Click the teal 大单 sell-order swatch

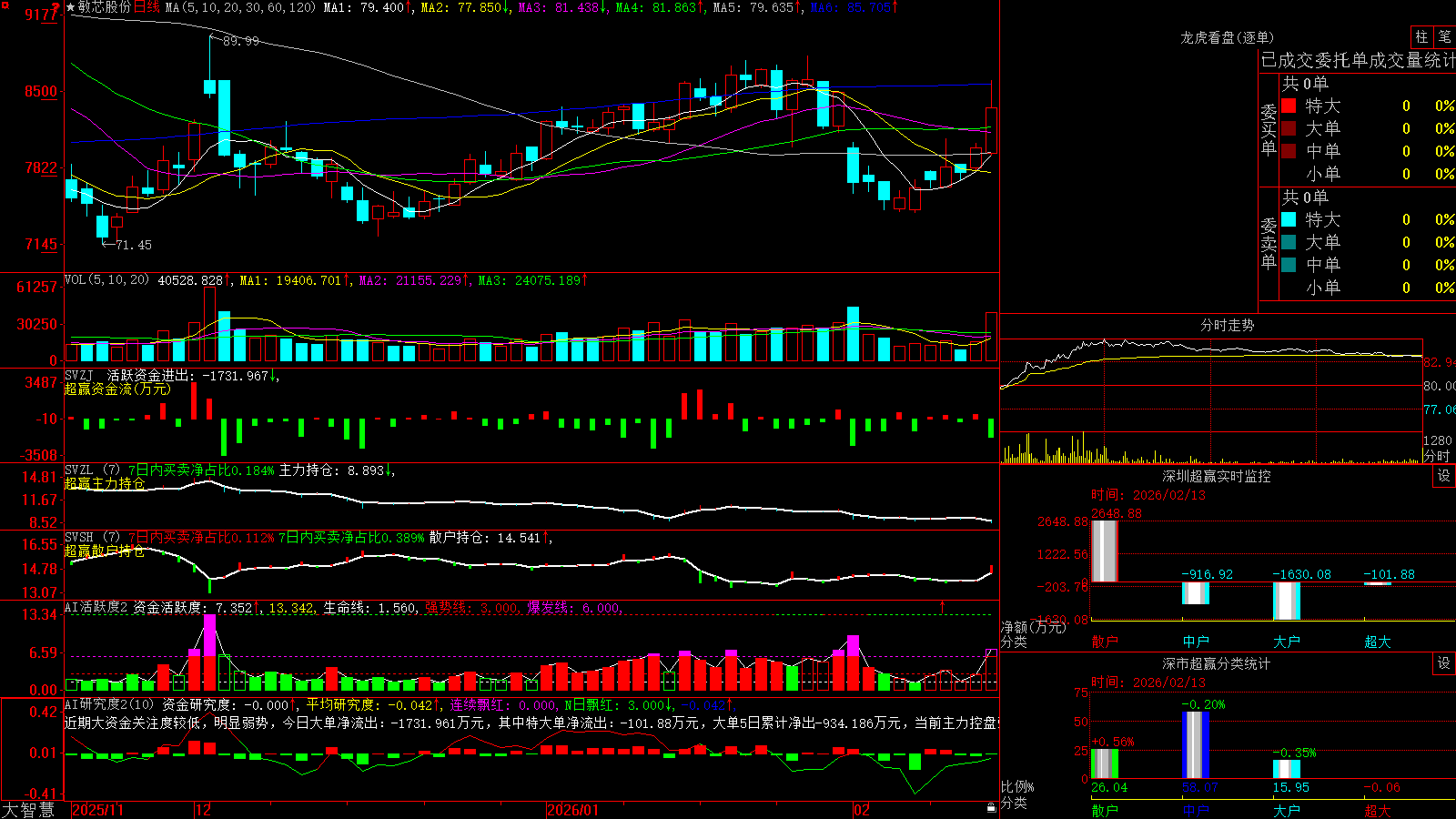coord(1289,242)
